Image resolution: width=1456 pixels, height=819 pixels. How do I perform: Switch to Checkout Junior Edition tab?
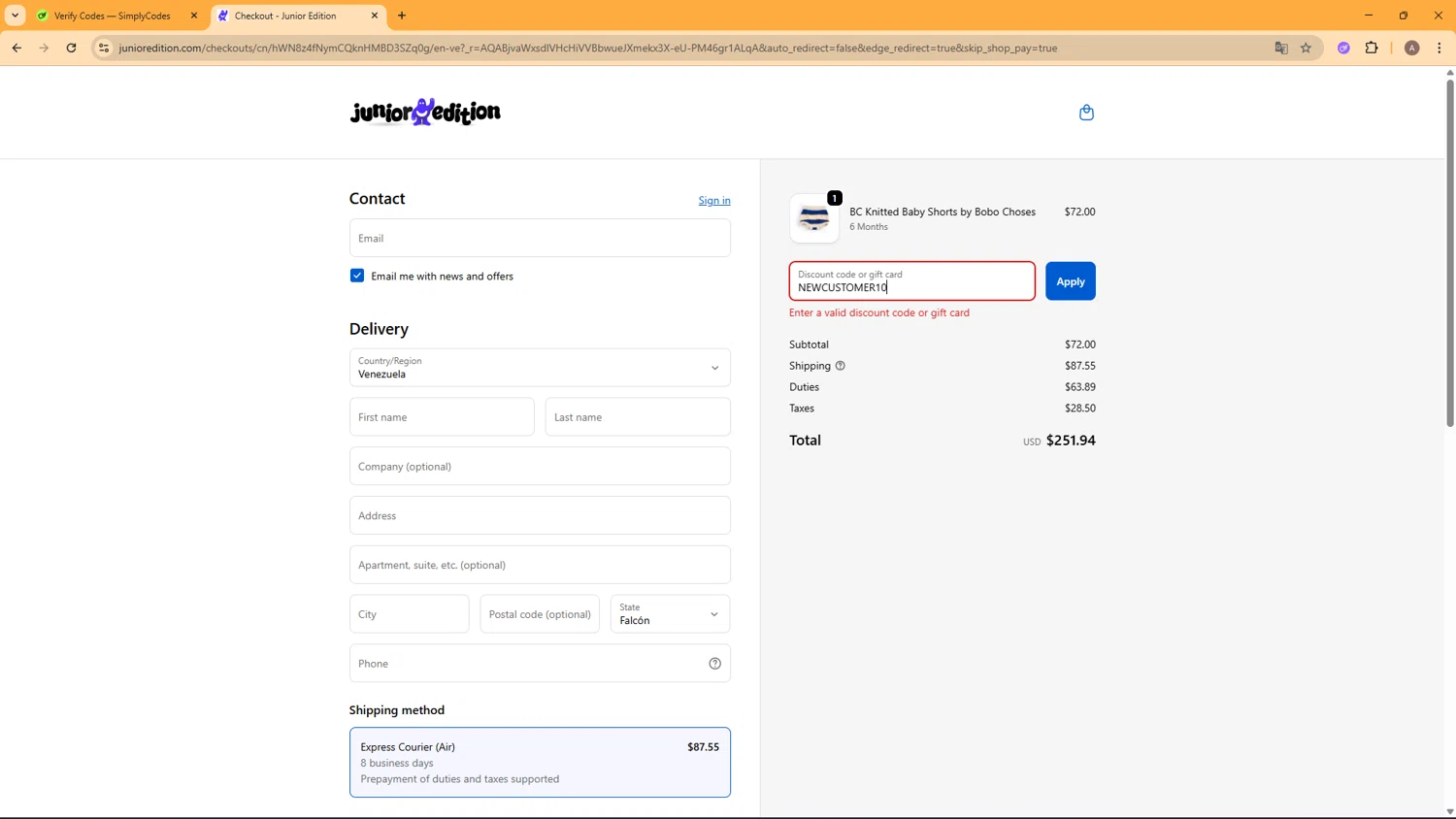tap(297, 16)
